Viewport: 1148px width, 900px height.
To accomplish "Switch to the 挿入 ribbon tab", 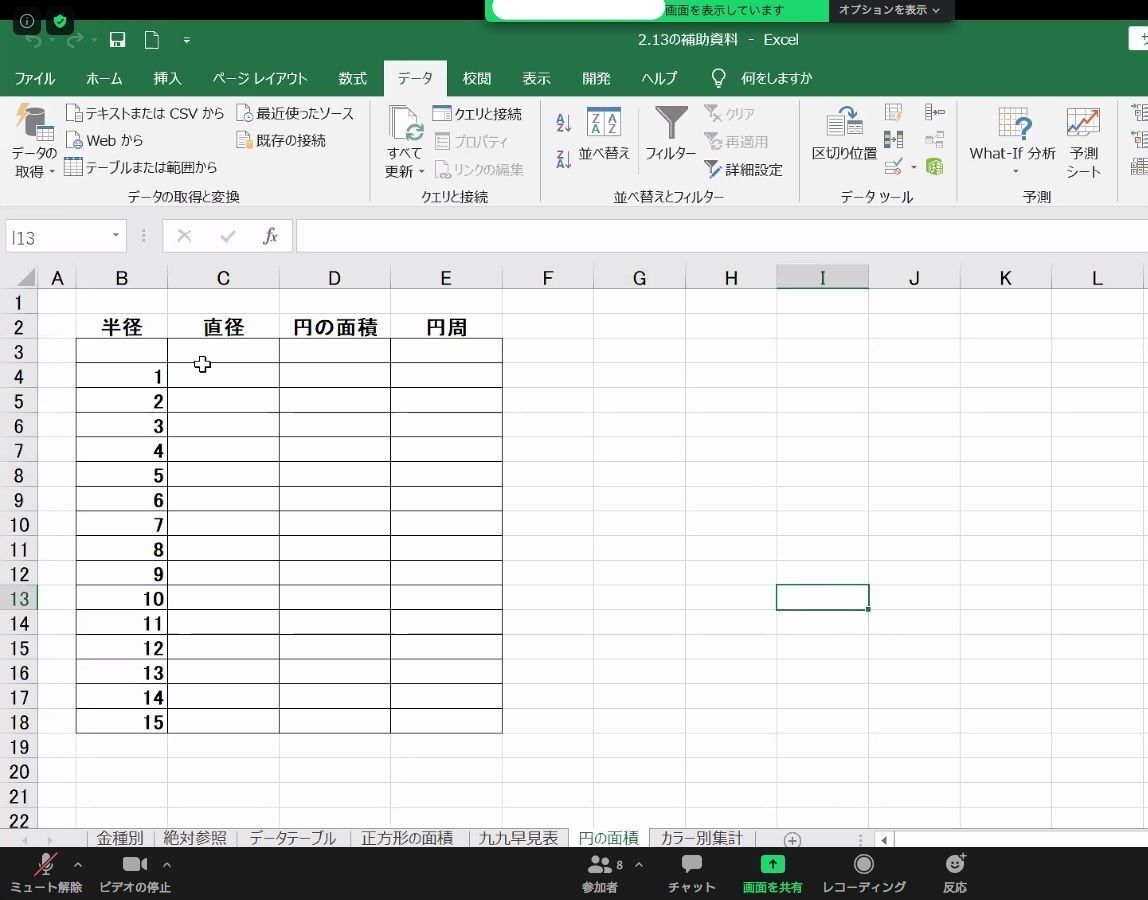I will [x=167, y=78].
